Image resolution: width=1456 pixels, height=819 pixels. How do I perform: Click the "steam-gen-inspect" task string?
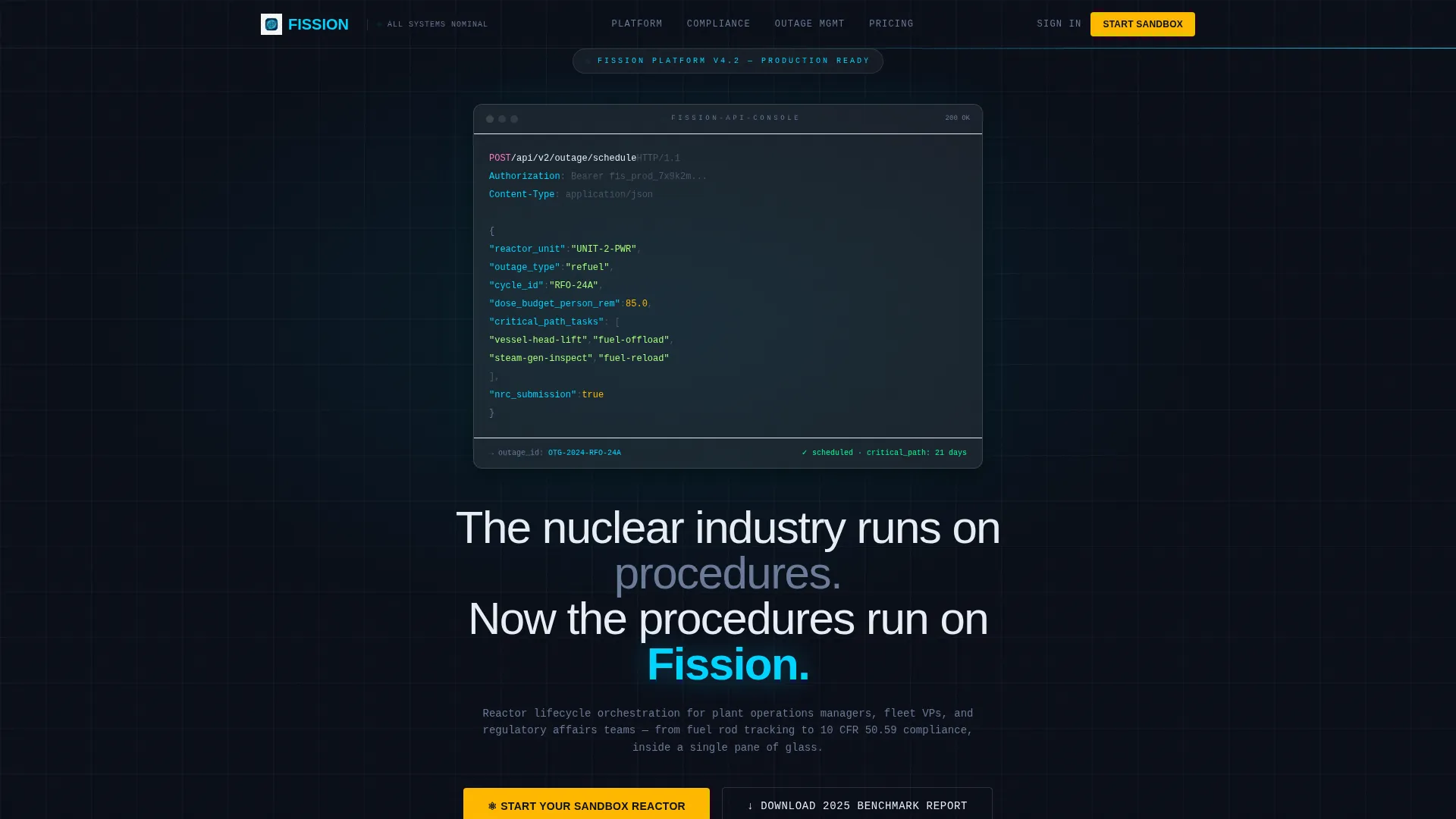coord(541,359)
